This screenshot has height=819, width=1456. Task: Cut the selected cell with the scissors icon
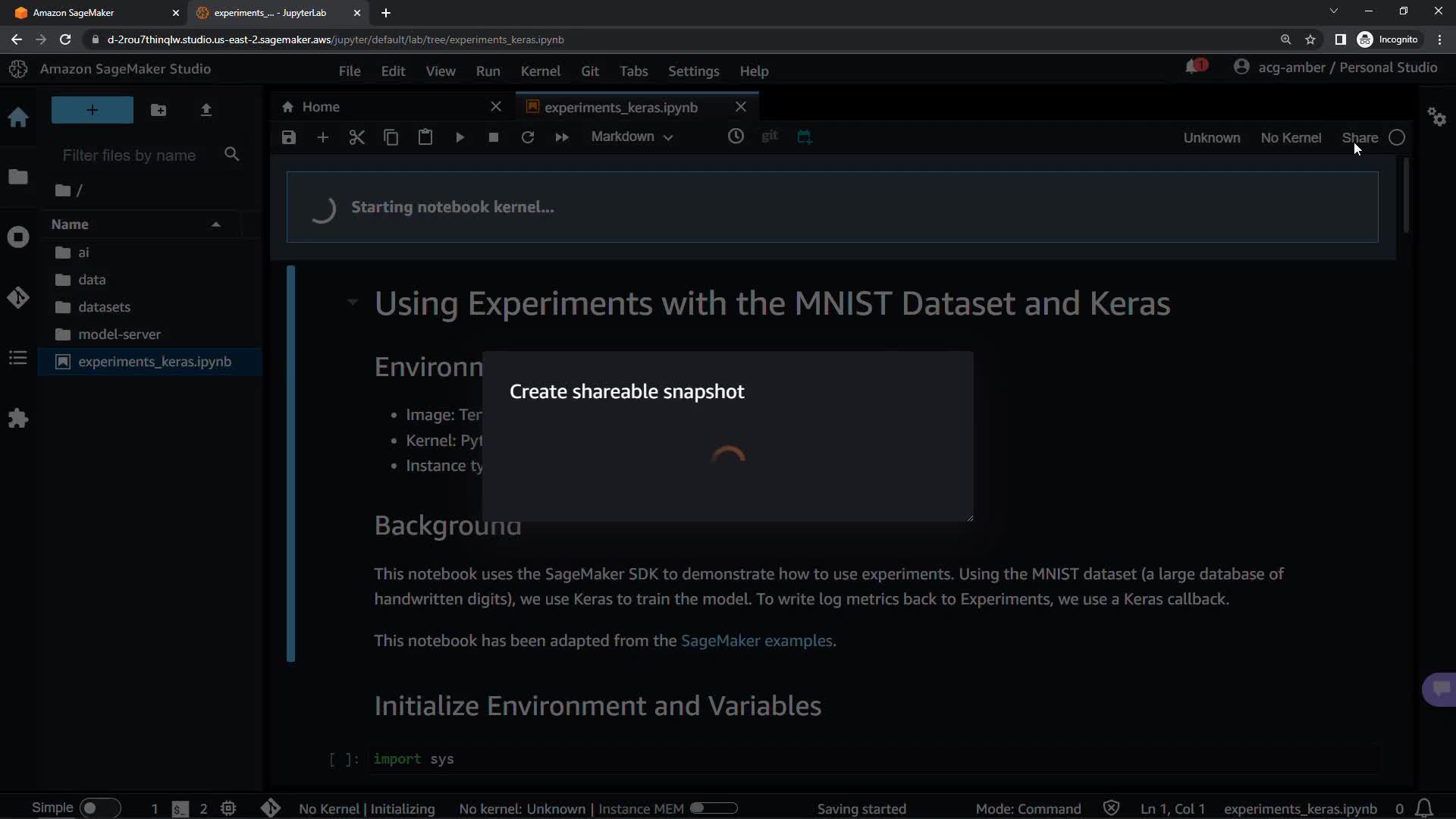tap(356, 137)
